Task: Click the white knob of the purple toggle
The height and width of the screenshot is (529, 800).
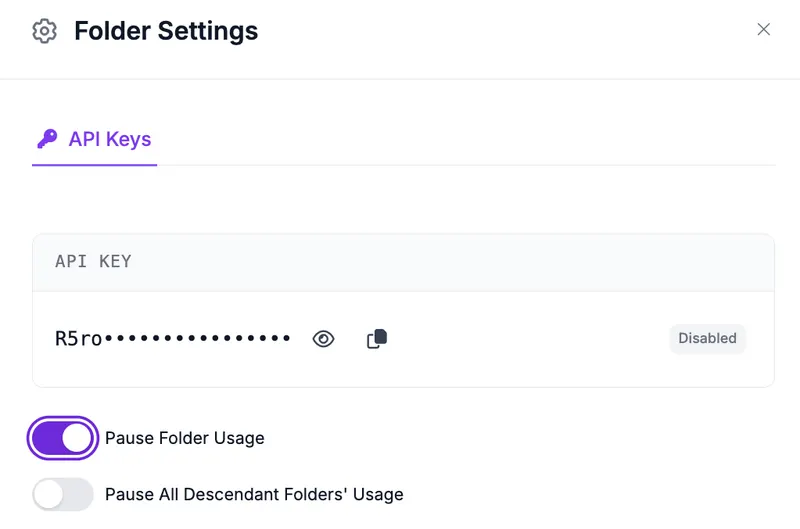Action: point(77,438)
